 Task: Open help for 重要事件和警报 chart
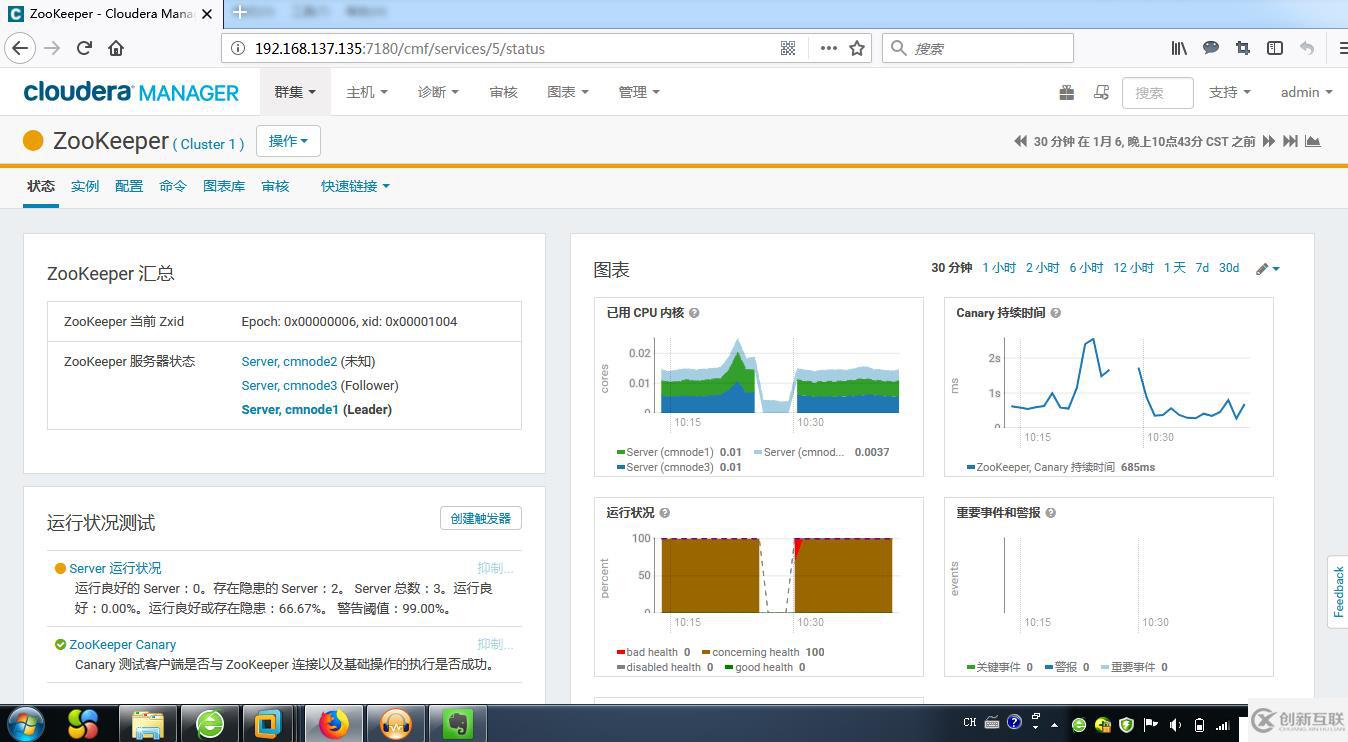1050,513
